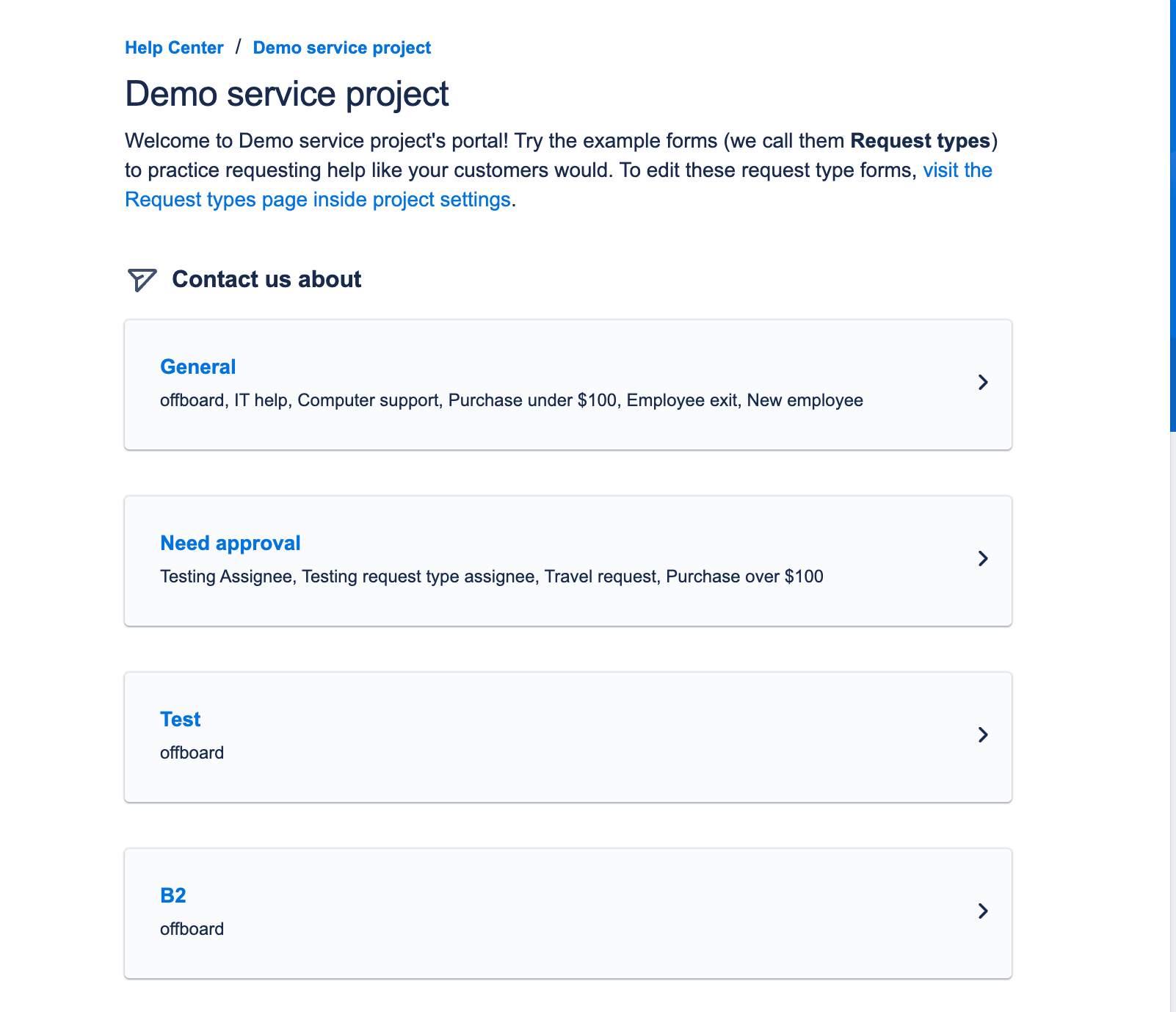Open the General request group via its chevron

pyautogui.click(x=984, y=383)
